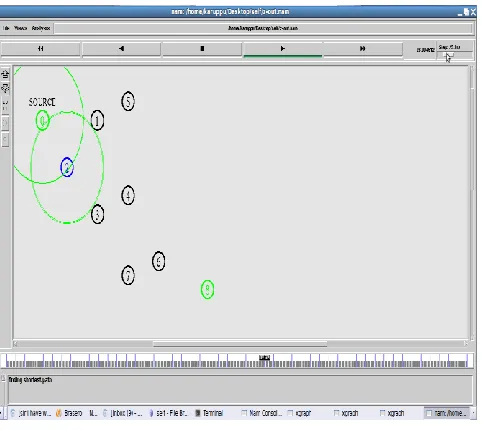Play the animation forward
482x430 pixels.
[x=283, y=49]
